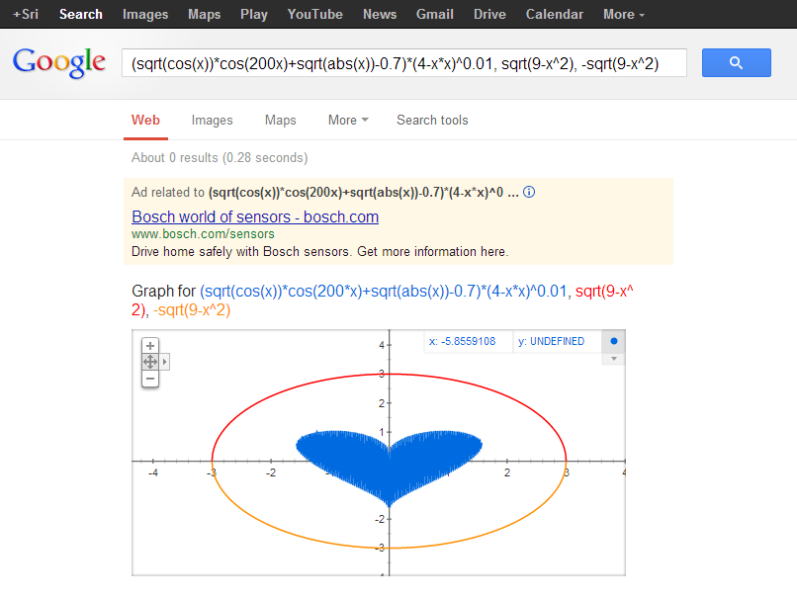This screenshot has width=797, height=598.
Task: Switch to the Maps results tab
Action: click(x=280, y=120)
